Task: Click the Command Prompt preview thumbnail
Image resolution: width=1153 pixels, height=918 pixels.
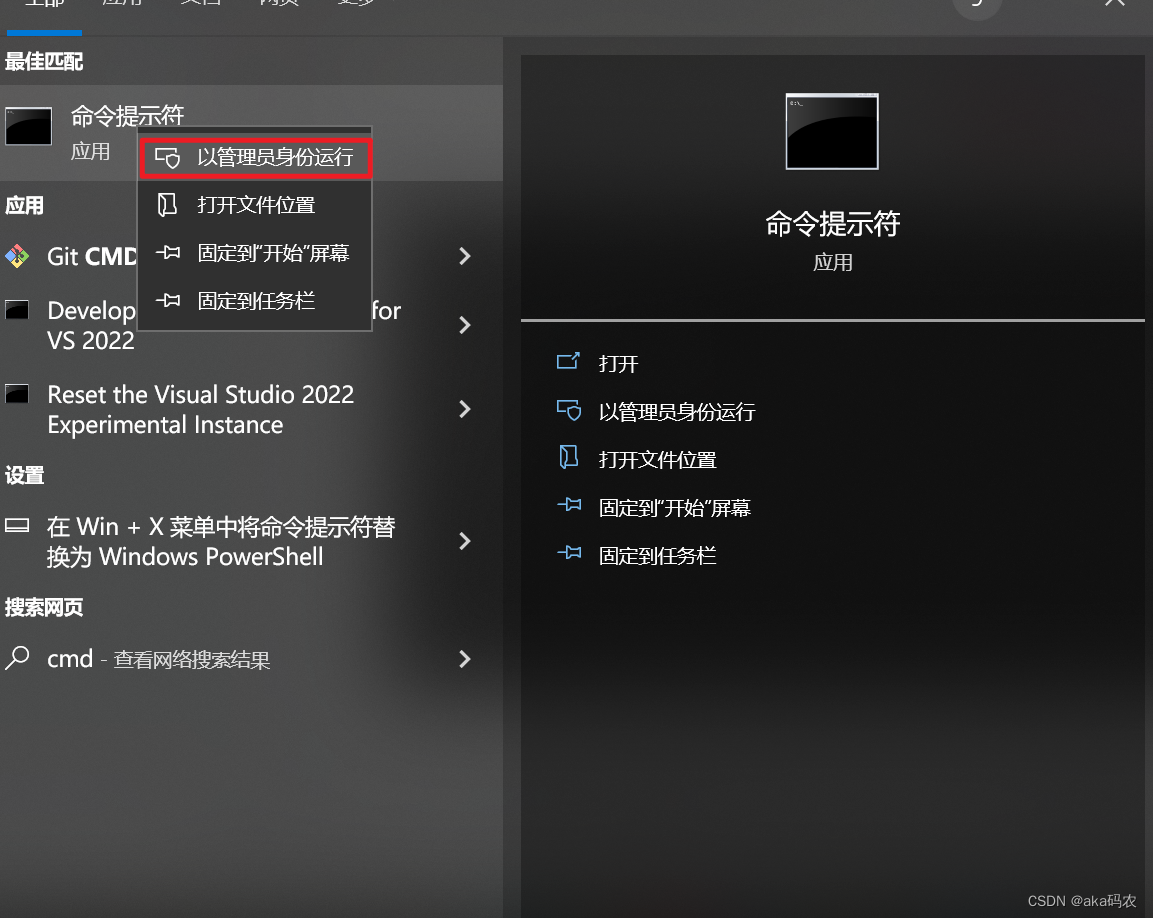Action: pos(832,130)
